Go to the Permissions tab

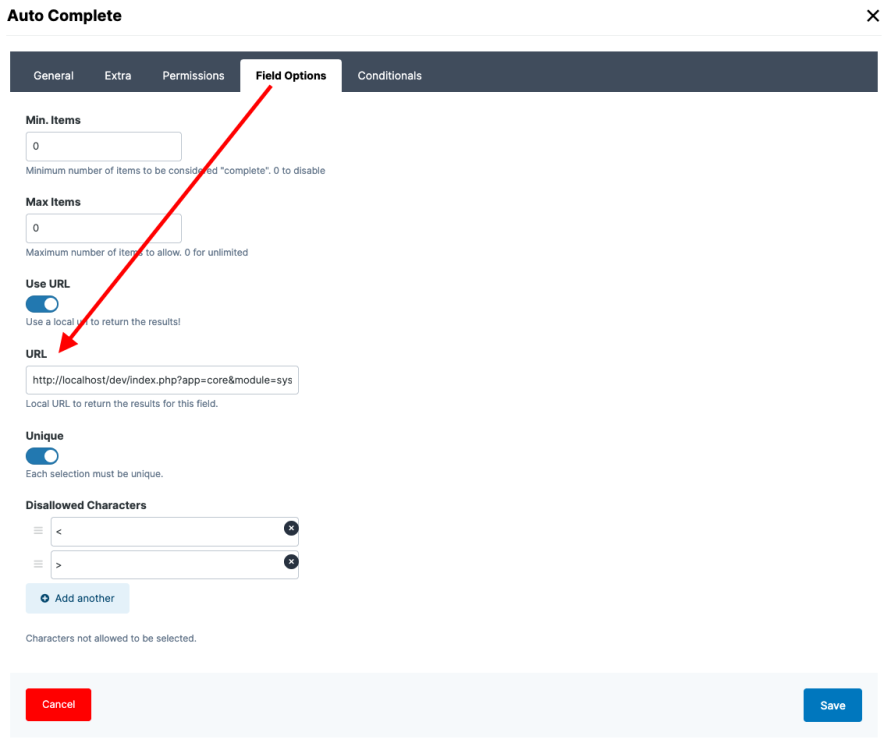pos(193,76)
